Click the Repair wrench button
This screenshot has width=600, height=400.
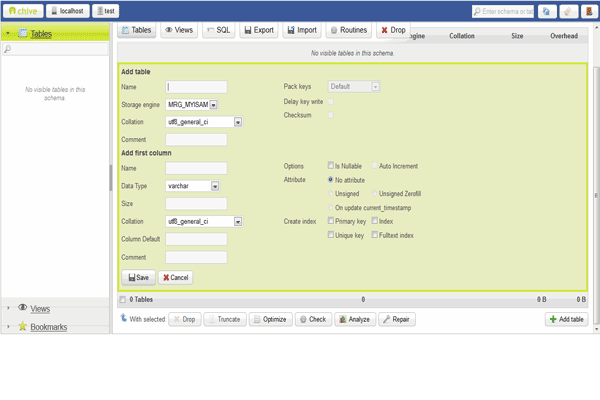click(x=395, y=319)
